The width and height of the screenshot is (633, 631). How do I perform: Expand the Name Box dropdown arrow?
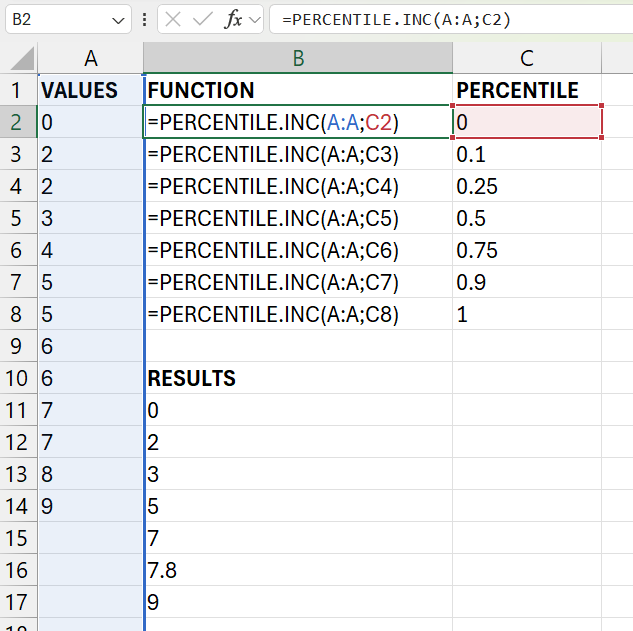[x=118, y=20]
